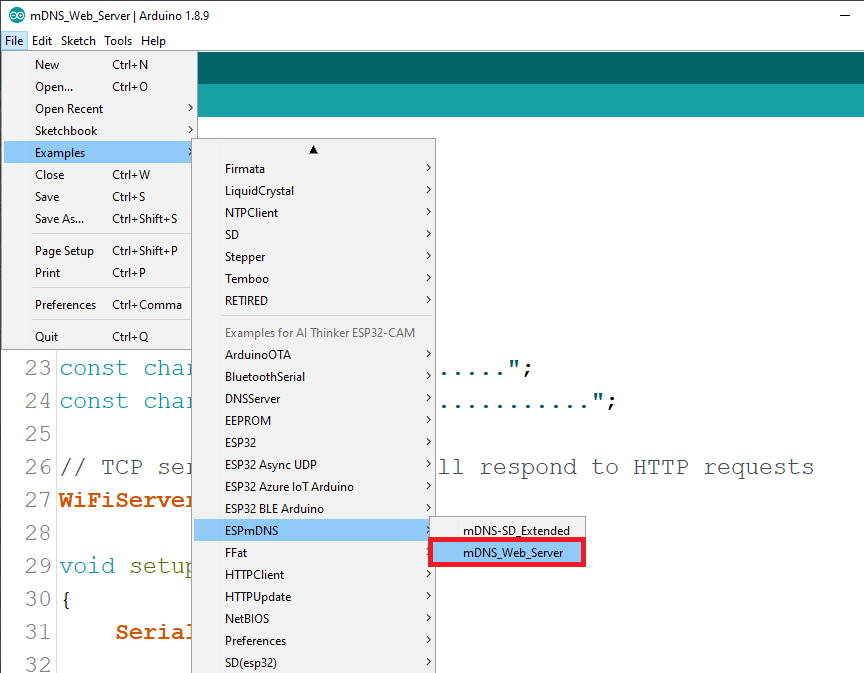Click code line 26 comment about HTTP requests
864x673 pixels.
point(626,467)
